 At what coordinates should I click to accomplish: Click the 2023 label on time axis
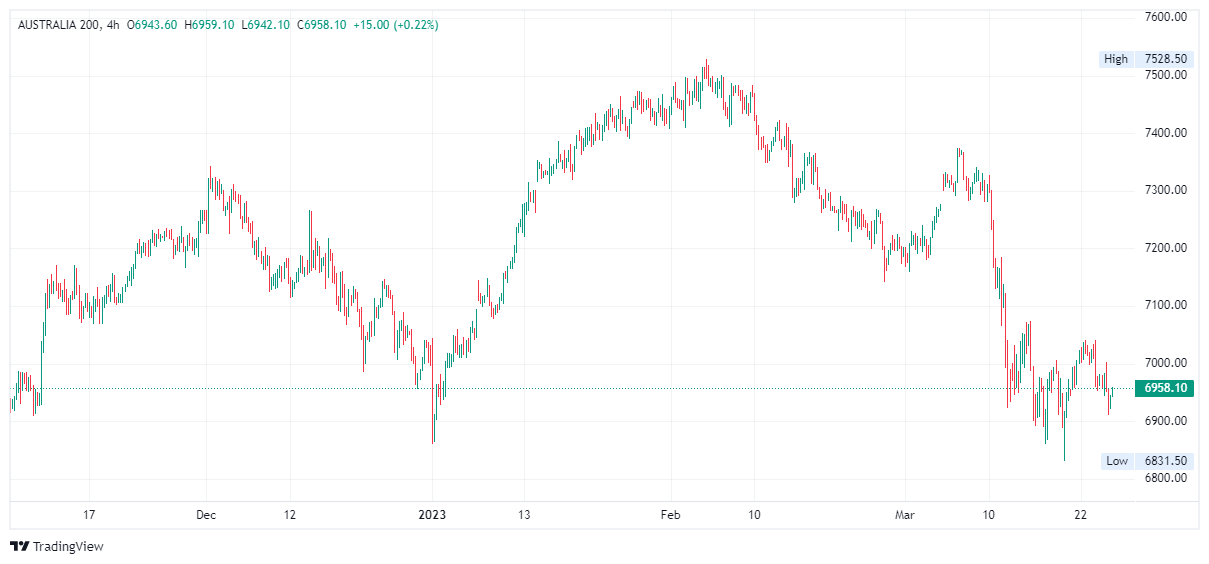(432, 515)
